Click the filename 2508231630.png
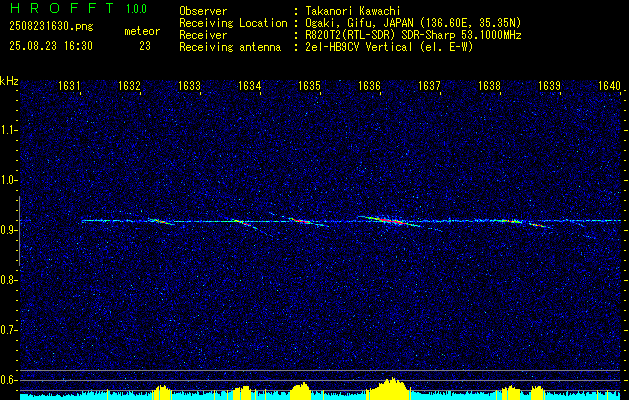Image resolution: width=629 pixels, height=400 pixels. pyautogui.click(x=51, y=27)
